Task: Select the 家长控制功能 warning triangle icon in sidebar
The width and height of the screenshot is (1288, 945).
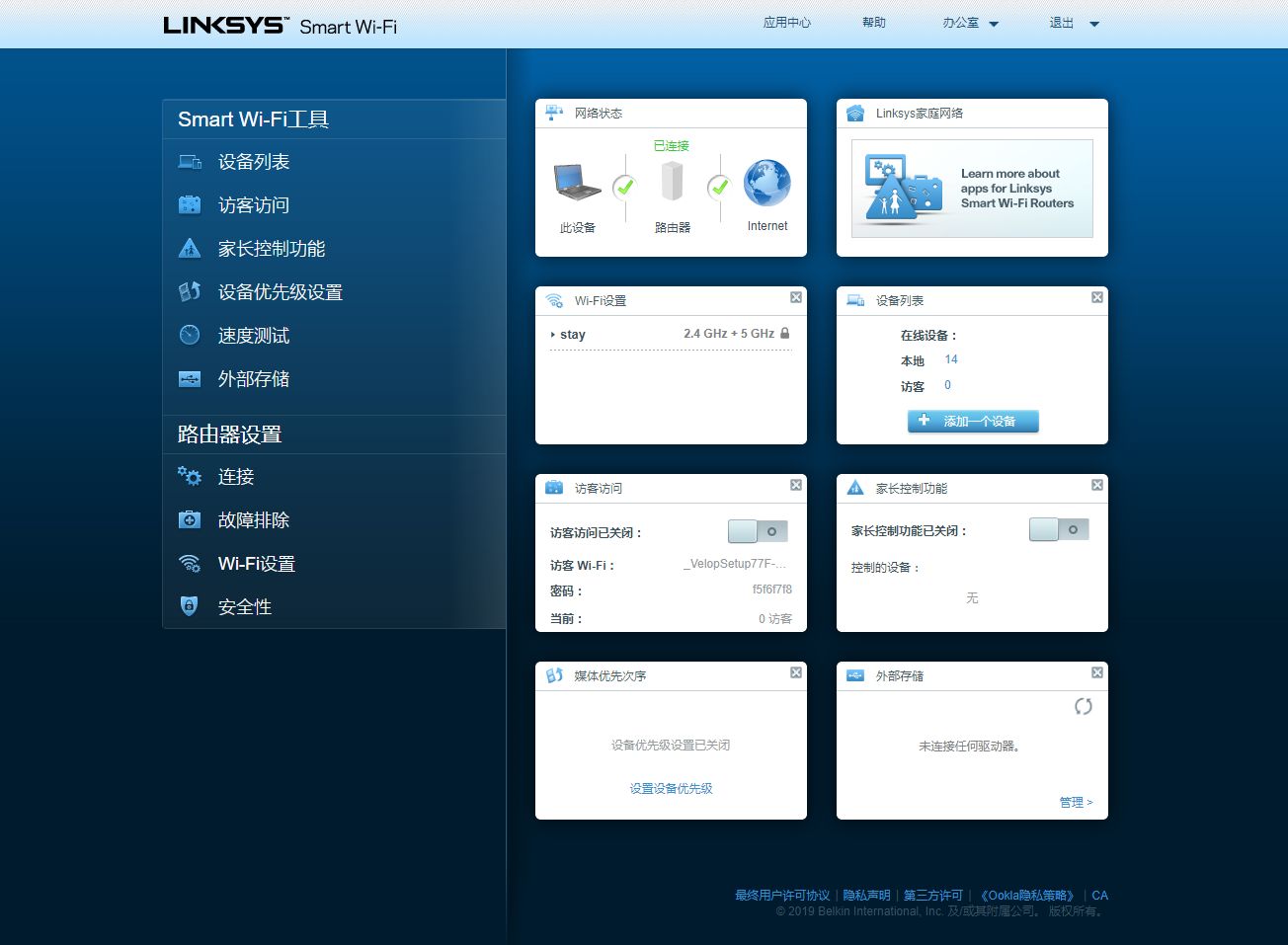Action: [x=190, y=249]
